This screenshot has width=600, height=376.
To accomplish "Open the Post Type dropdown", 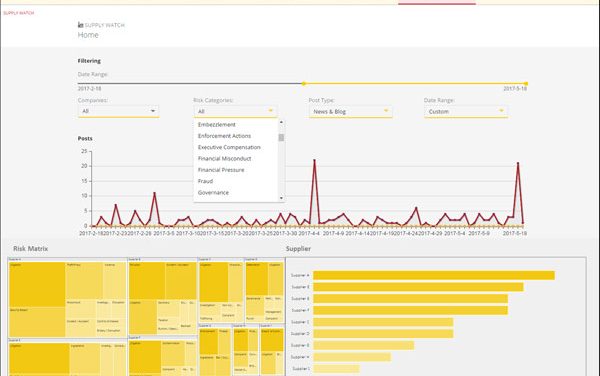I will pyautogui.click(x=351, y=111).
